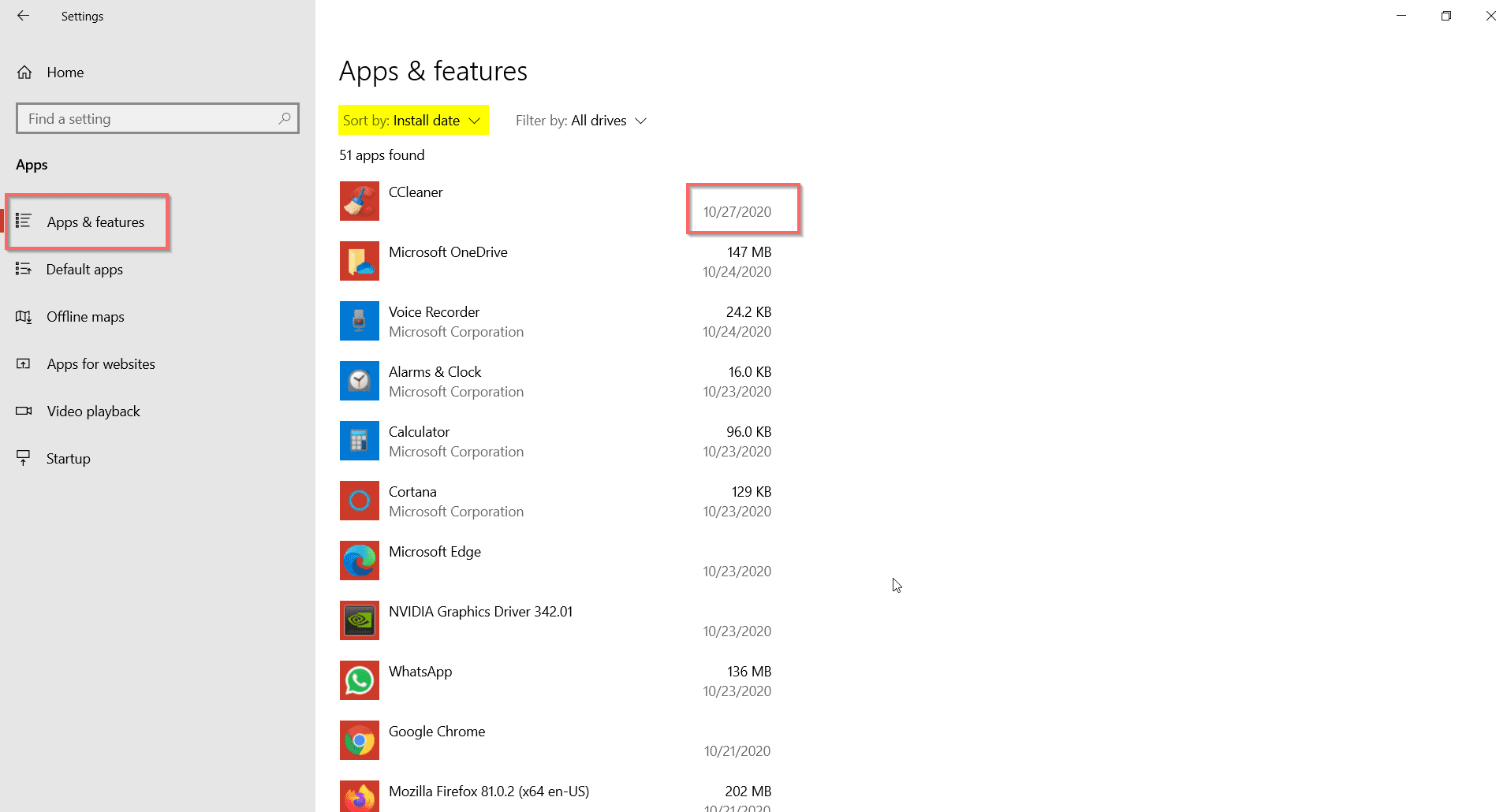Click the Apps & features page heading
Viewport: 1507px width, 812px height.
433,71
